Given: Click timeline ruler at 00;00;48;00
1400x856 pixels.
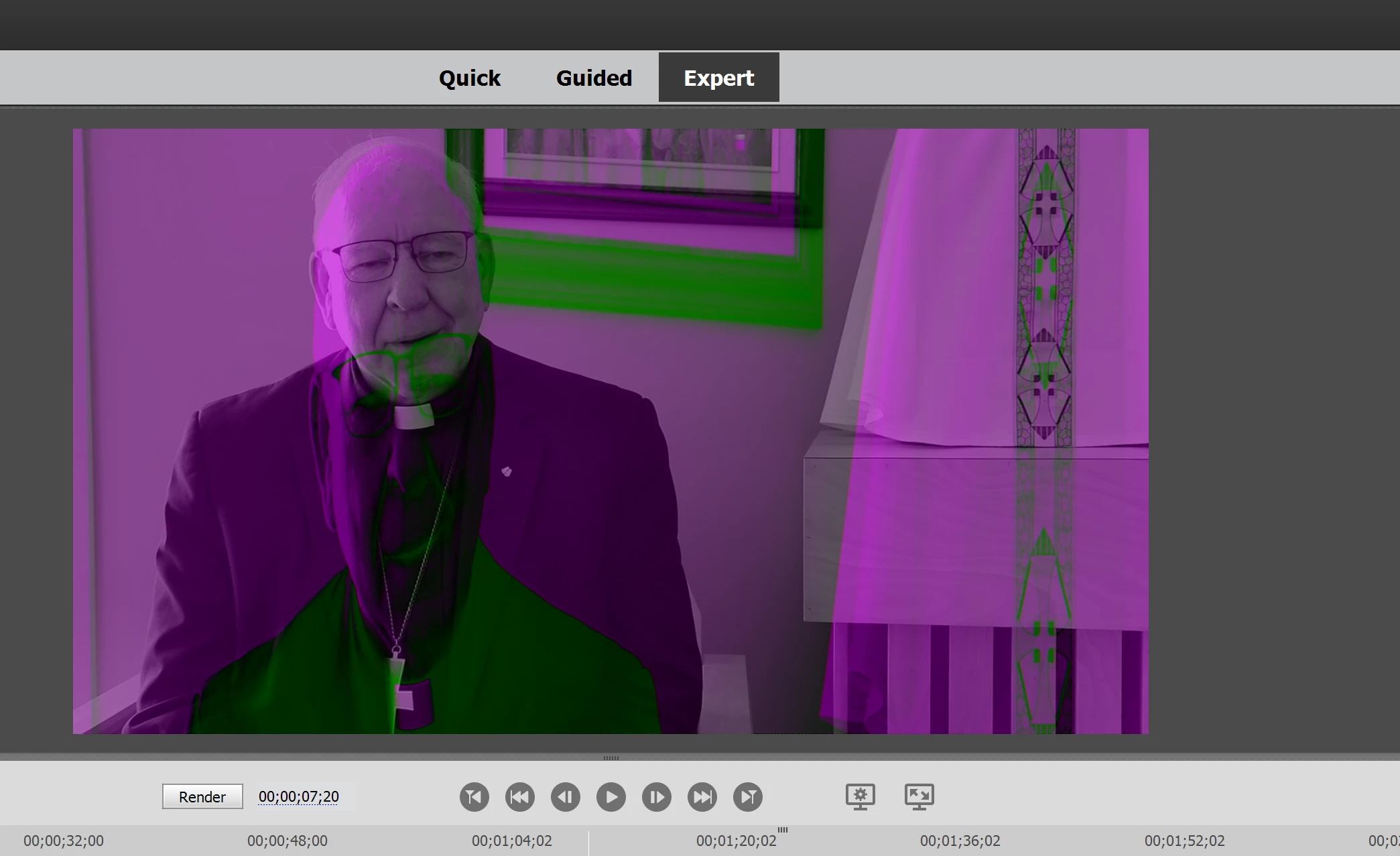Looking at the screenshot, I should pos(288,841).
